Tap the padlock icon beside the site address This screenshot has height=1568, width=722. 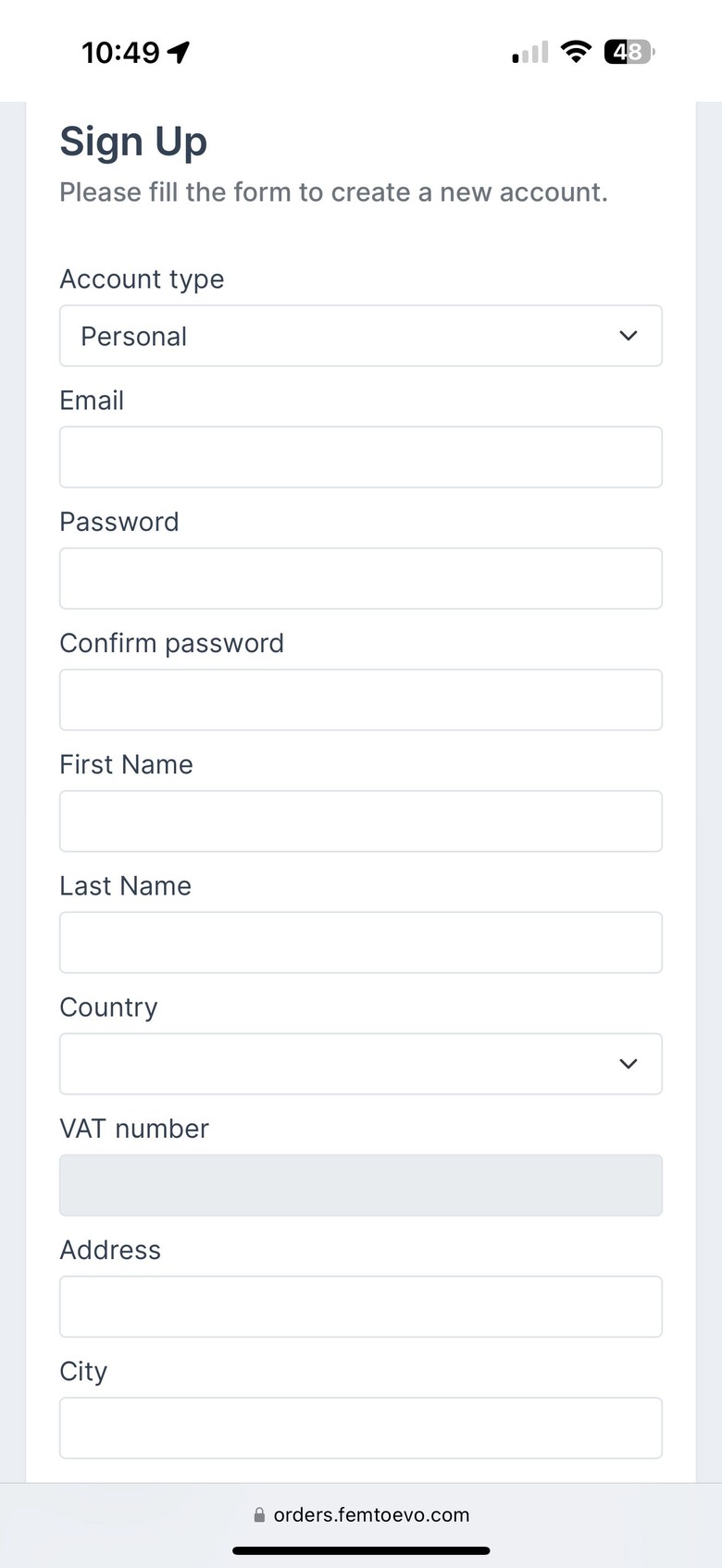click(259, 1515)
